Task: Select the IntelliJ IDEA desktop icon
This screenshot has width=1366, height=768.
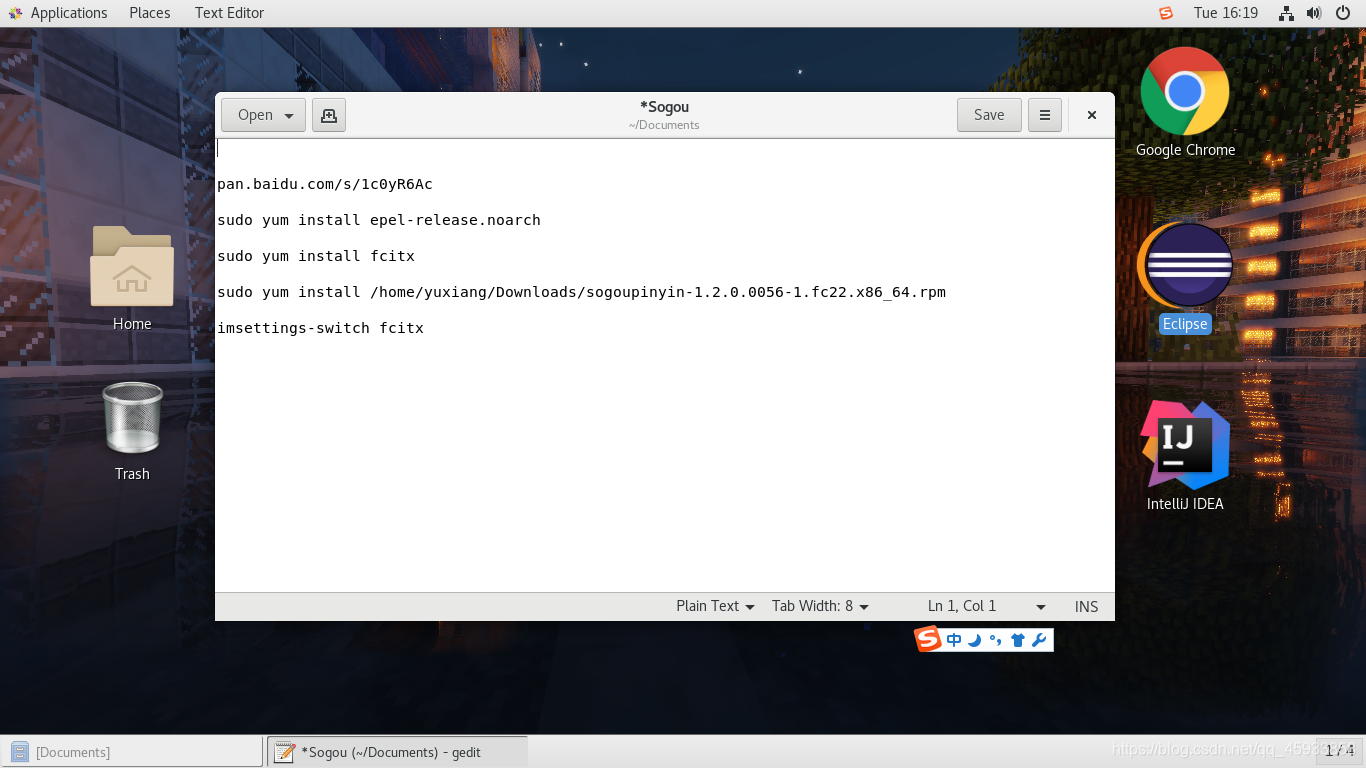Action: pyautogui.click(x=1185, y=456)
